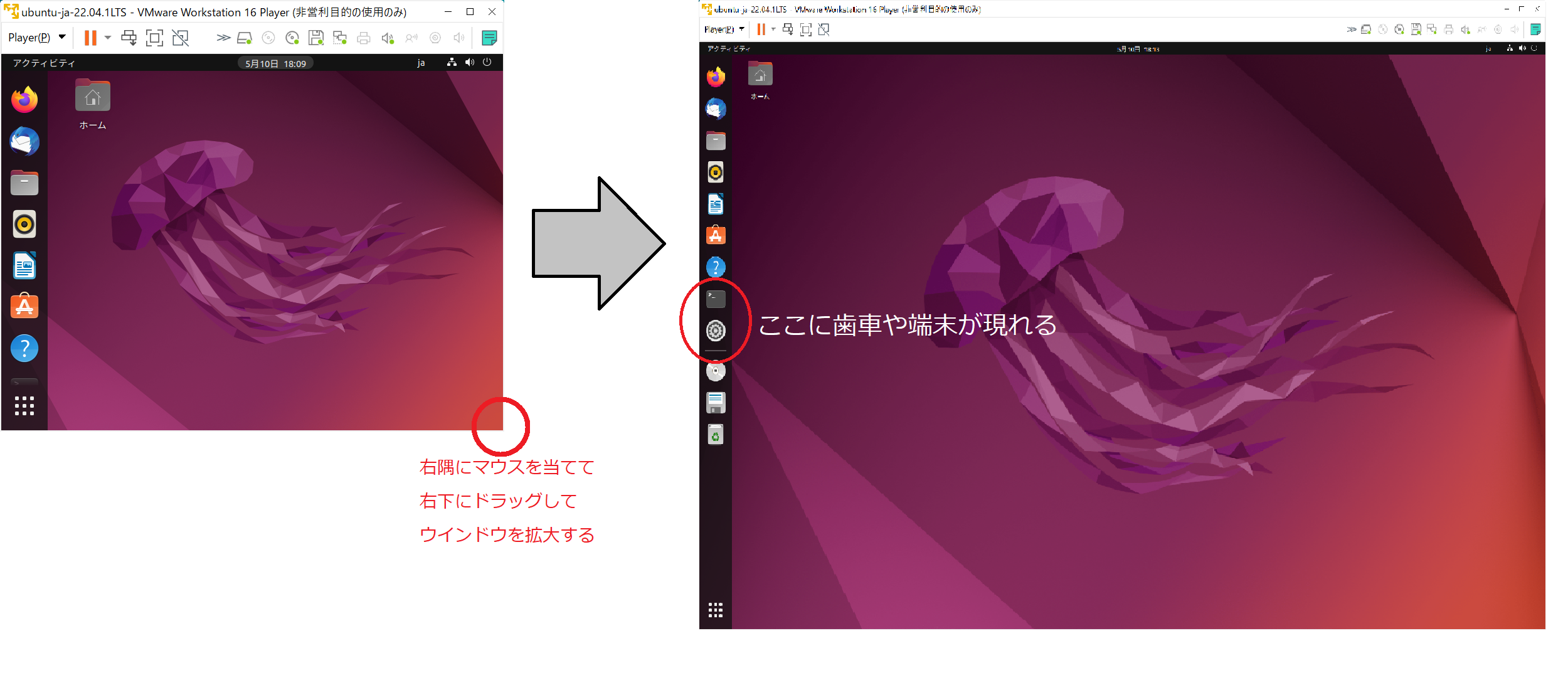This screenshot has width=1568, height=690.
Task: Click network icon in left Ubuntu top bar
Action: coord(452,62)
